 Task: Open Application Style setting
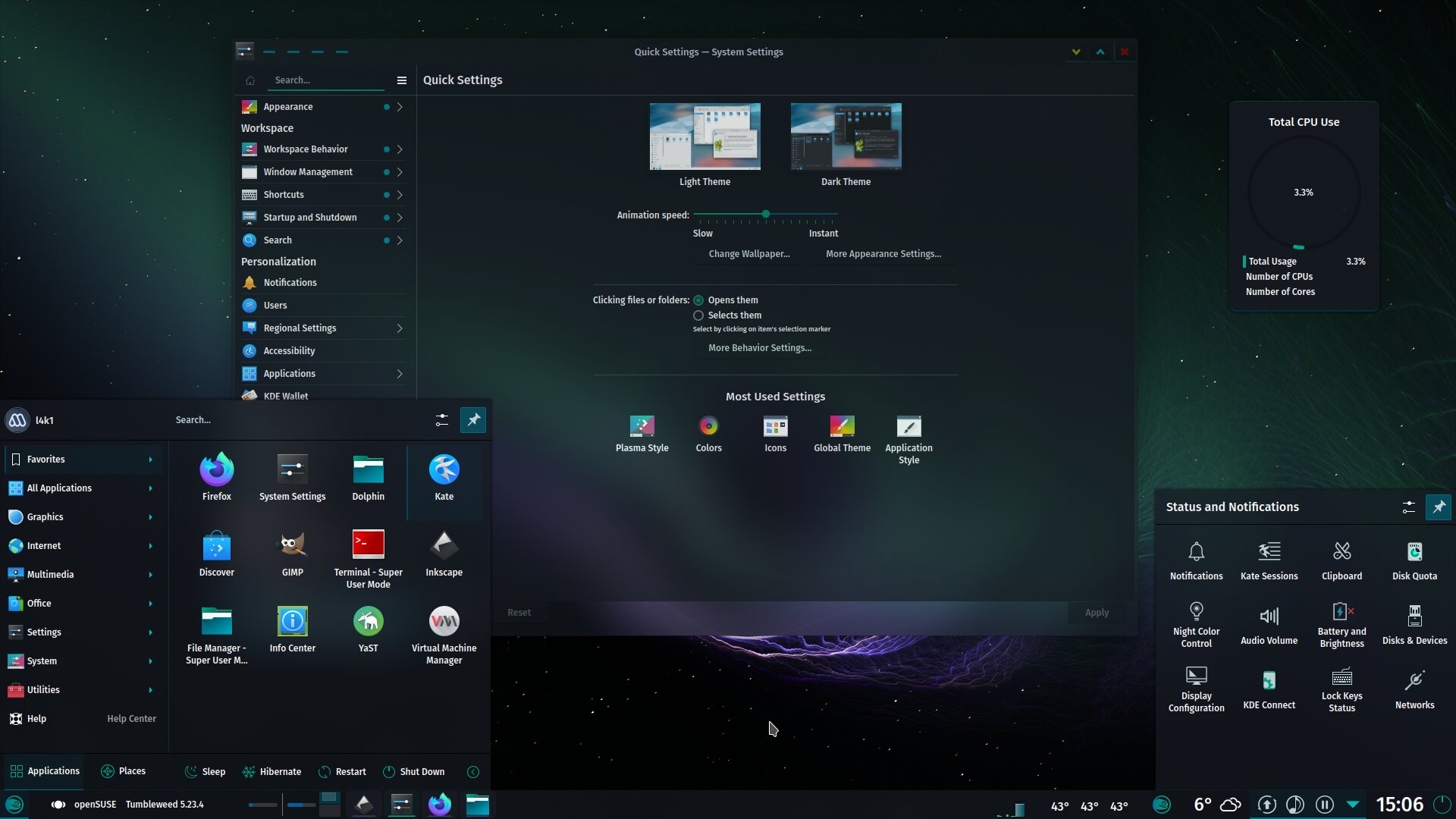[909, 440]
